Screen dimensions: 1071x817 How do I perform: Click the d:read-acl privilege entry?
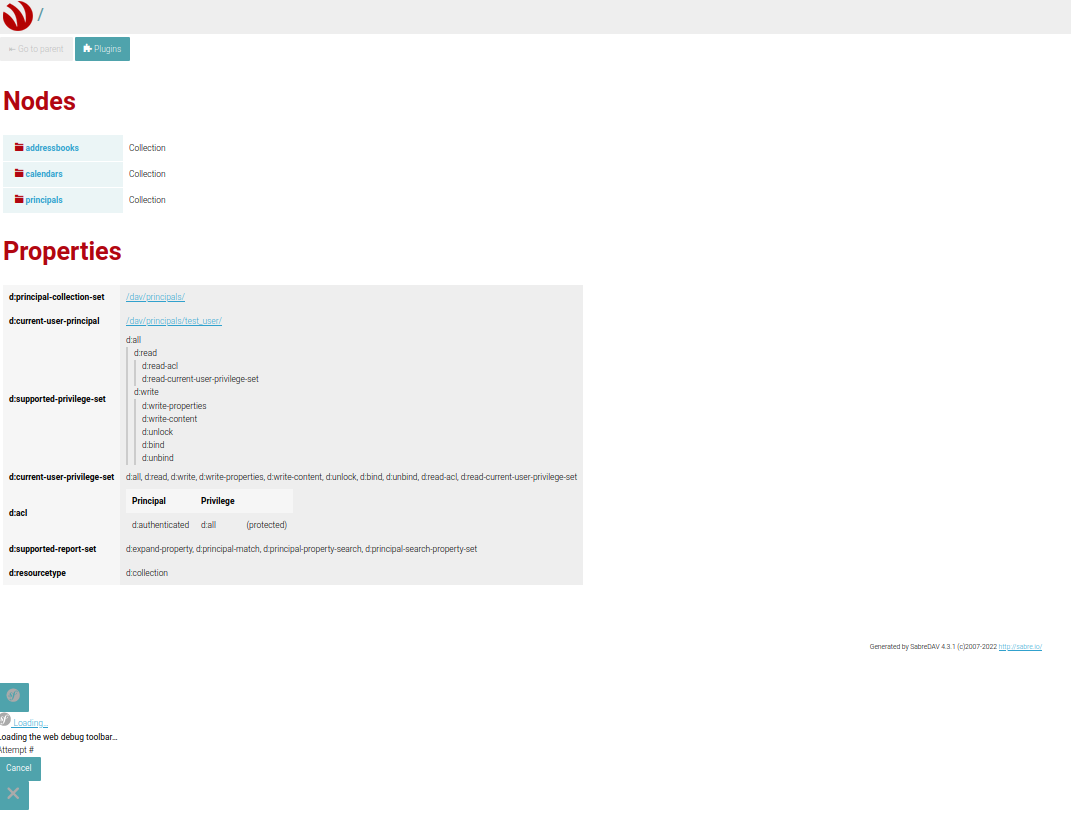(x=160, y=366)
